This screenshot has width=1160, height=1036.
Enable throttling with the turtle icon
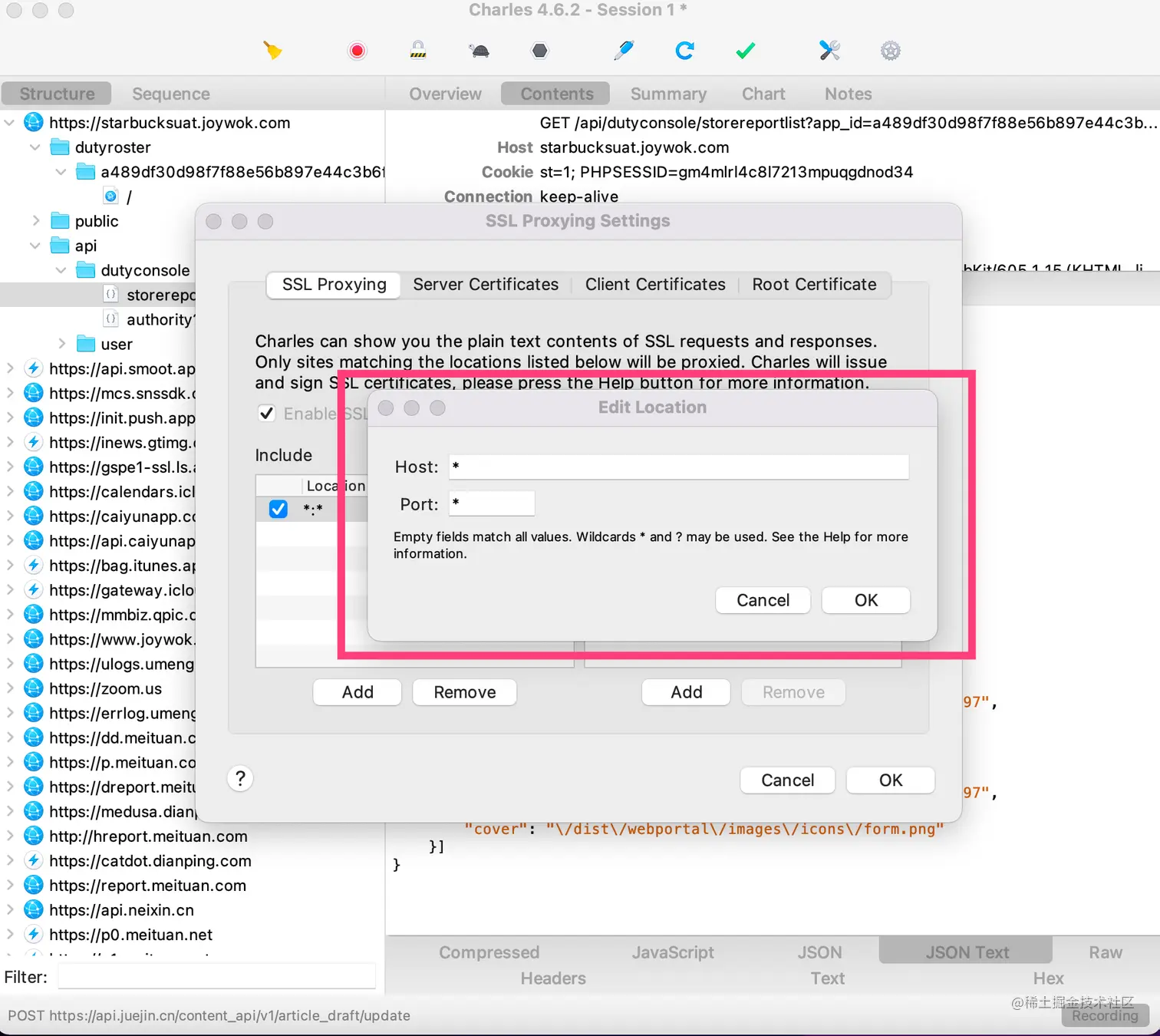click(479, 51)
